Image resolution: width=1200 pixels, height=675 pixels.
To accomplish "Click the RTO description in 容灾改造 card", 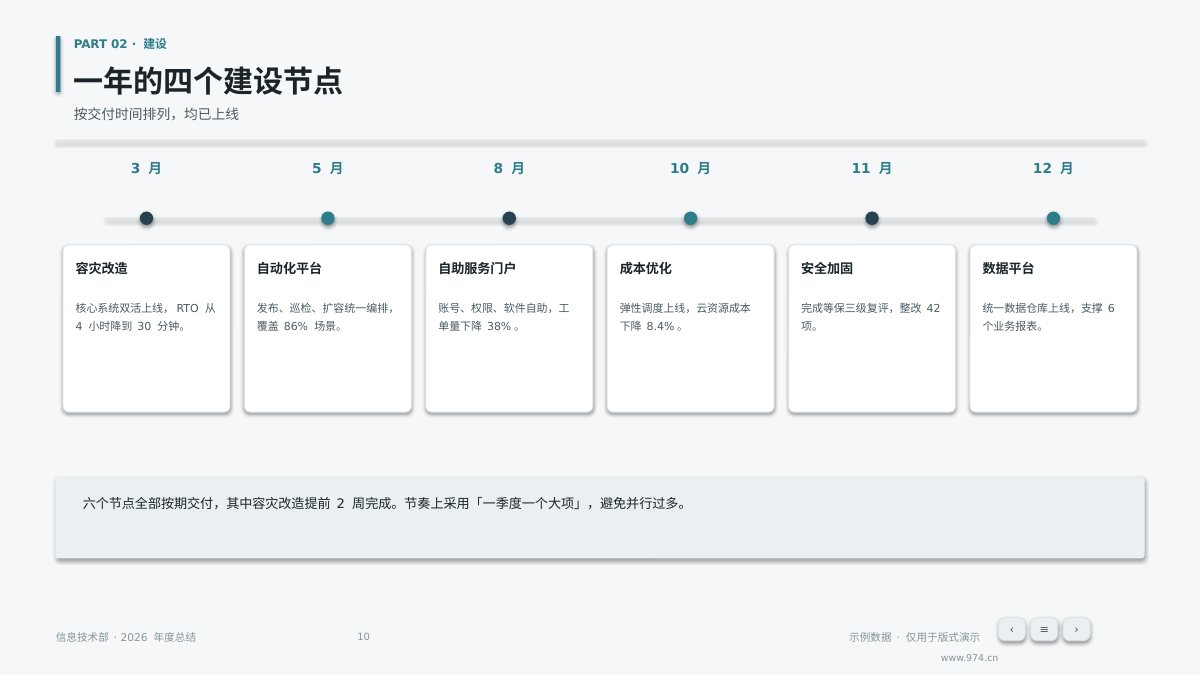I will pyautogui.click(x=146, y=317).
